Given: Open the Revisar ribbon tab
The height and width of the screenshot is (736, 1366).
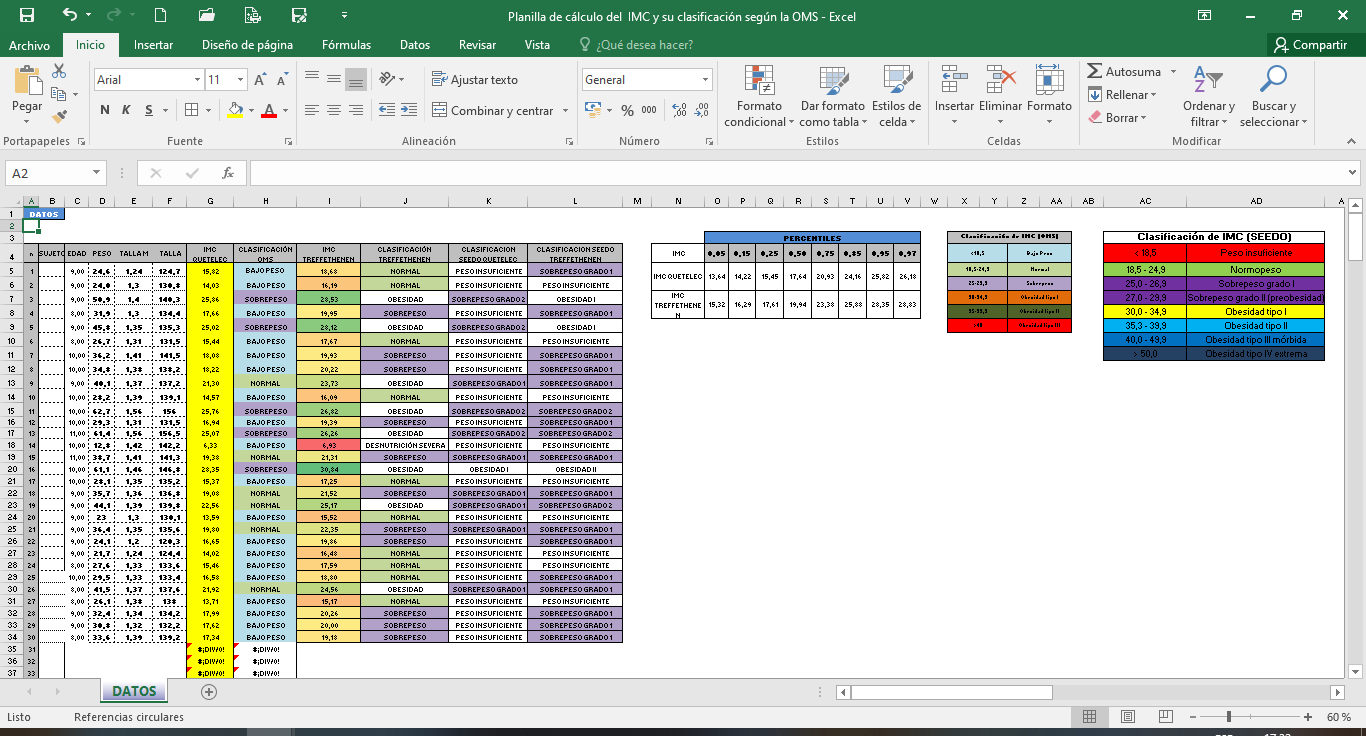Looking at the screenshot, I should (x=477, y=45).
